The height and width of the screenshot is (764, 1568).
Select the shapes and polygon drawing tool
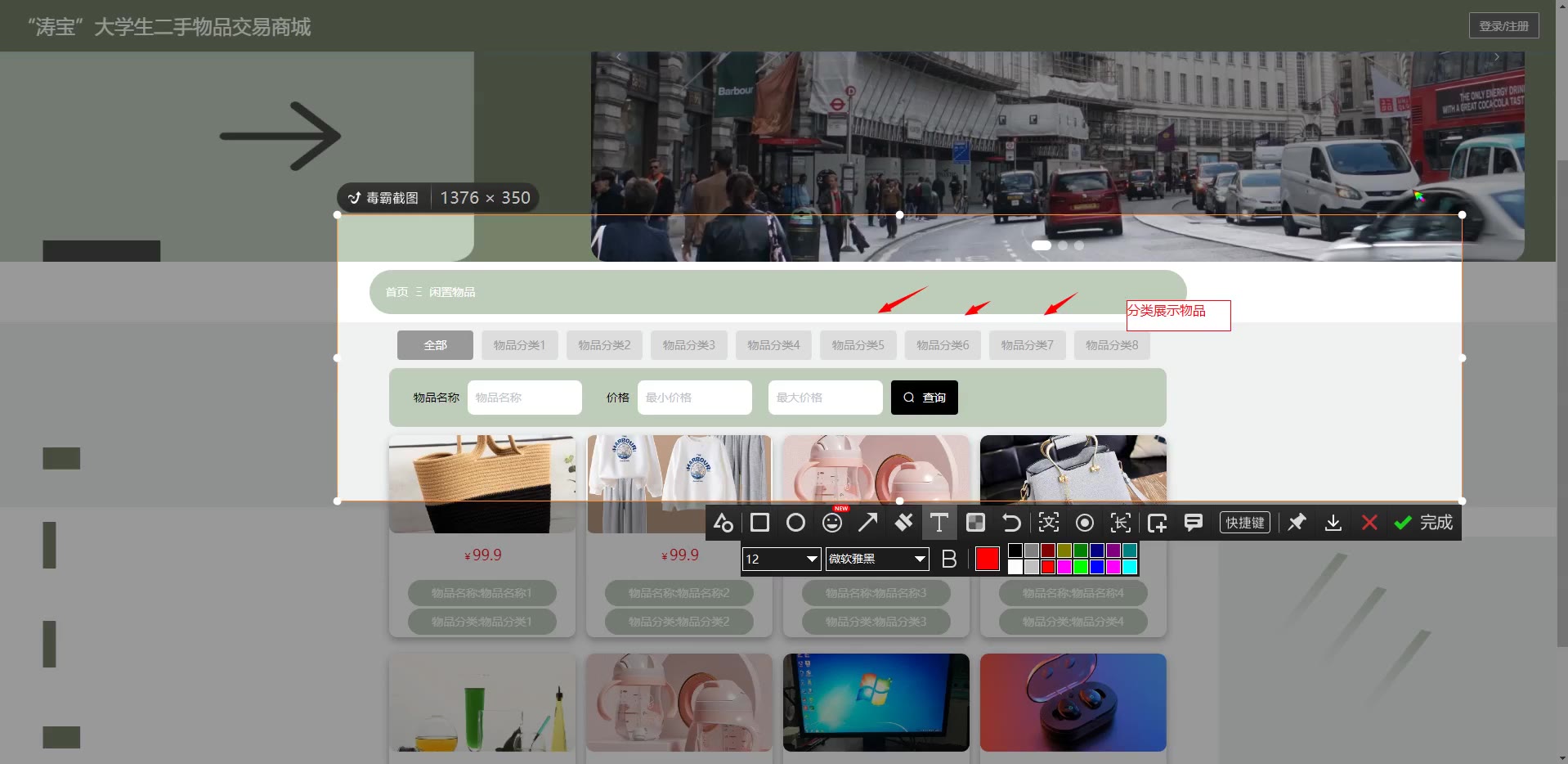pyautogui.click(x=724, y=523)
